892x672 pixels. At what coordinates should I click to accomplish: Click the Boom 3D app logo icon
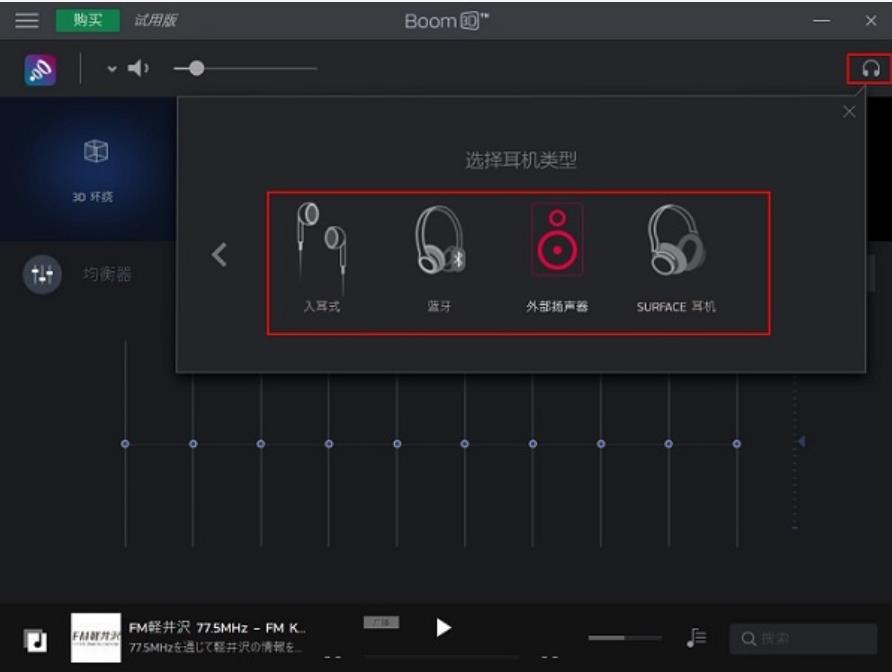[40, 69]
